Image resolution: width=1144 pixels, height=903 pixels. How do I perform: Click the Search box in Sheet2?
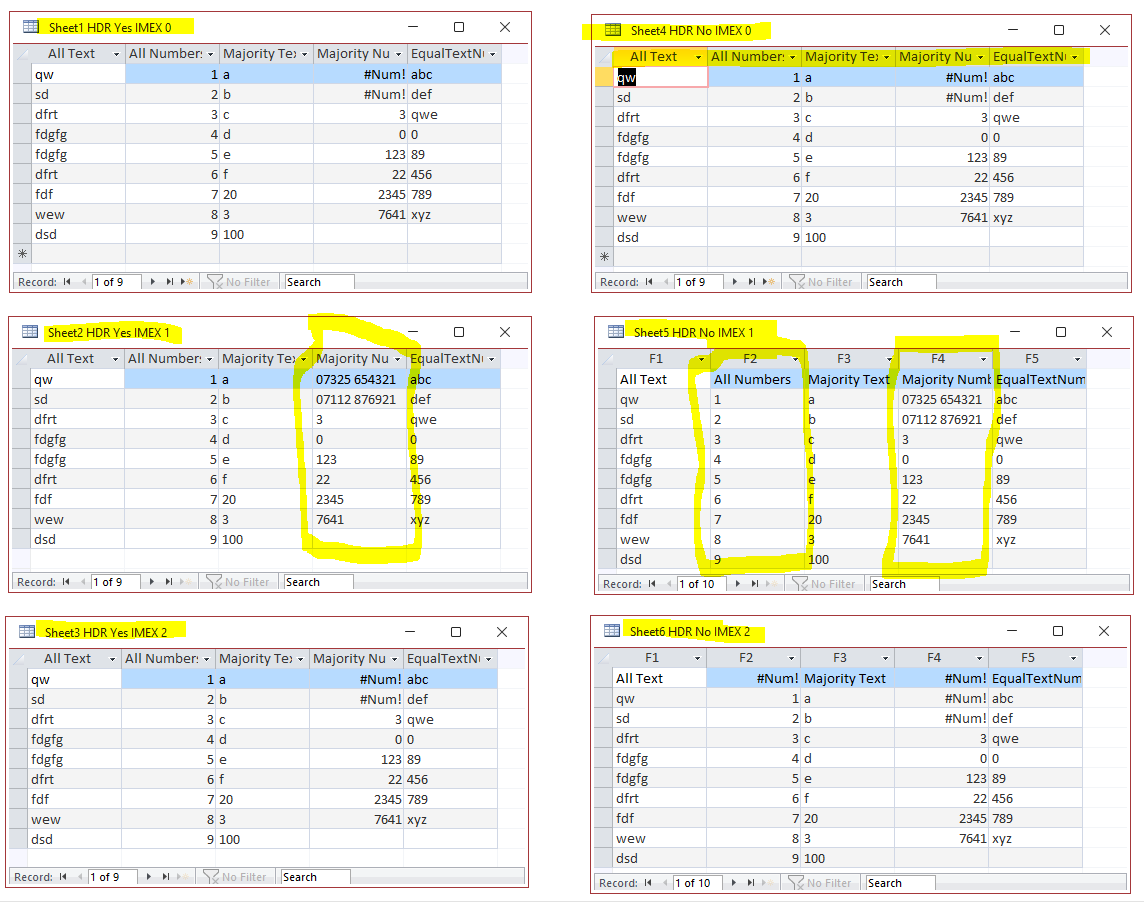tap(318, 582)
